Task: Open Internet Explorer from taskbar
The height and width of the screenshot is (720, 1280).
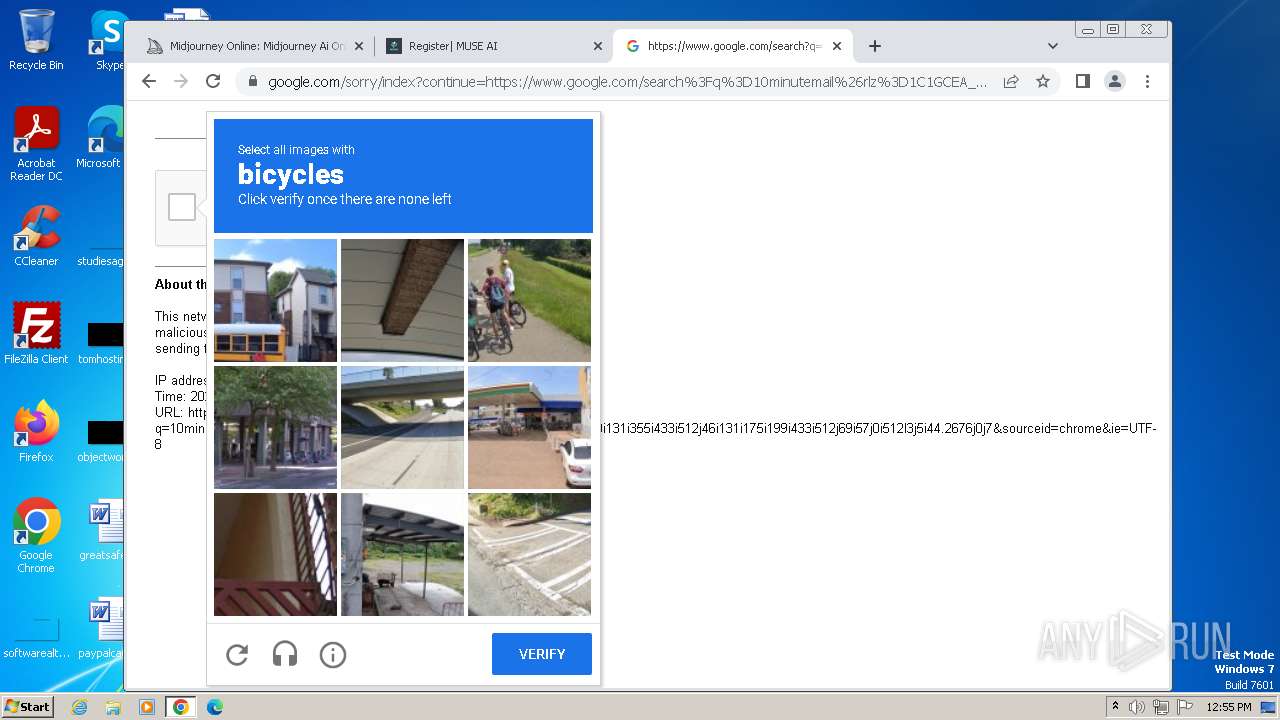Action: (x=79, y=707)
